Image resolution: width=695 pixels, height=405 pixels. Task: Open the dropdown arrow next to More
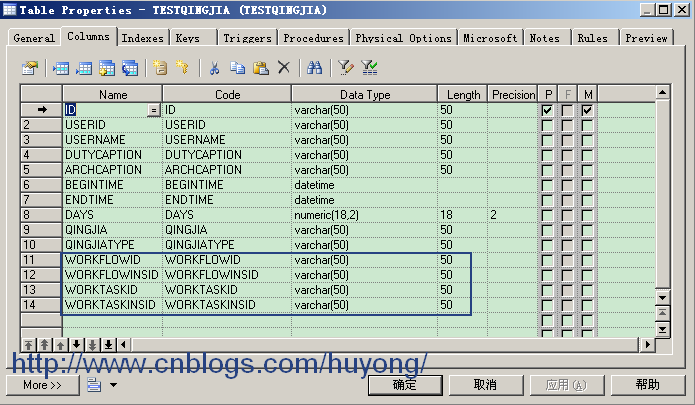tap(113, 385)
